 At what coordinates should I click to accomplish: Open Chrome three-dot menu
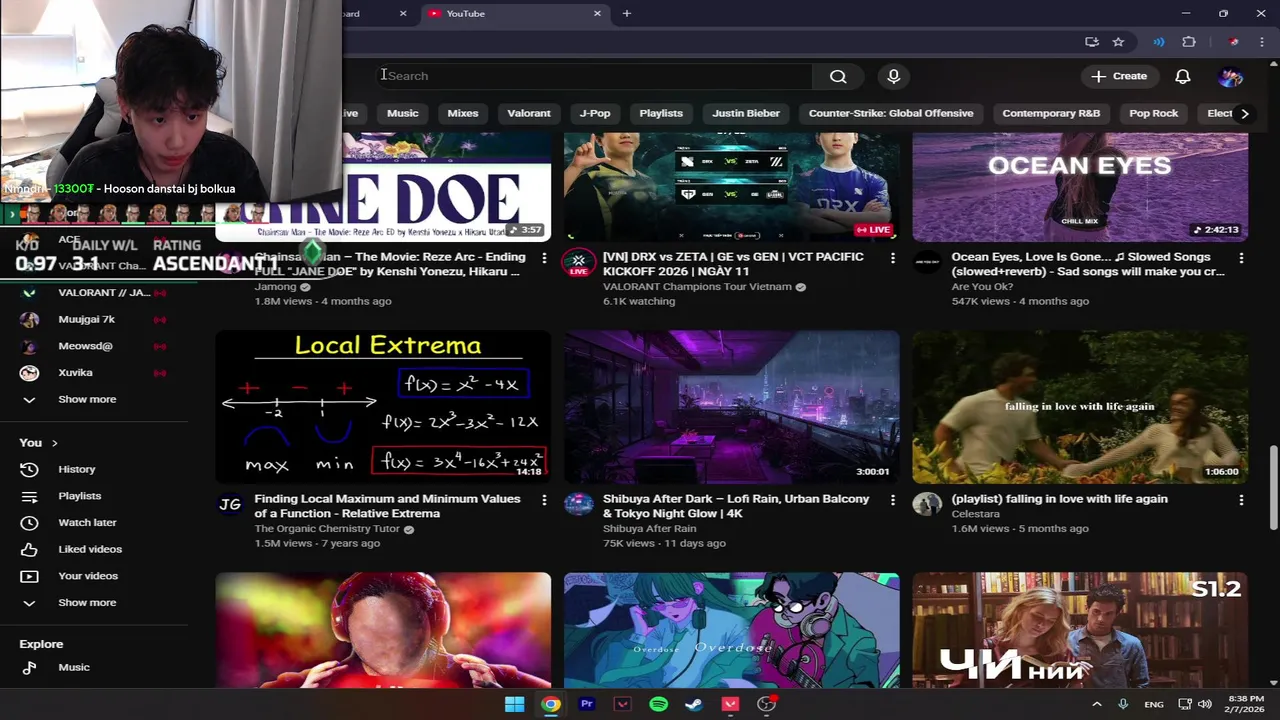pyautogui.click(x=1262, y=42)
